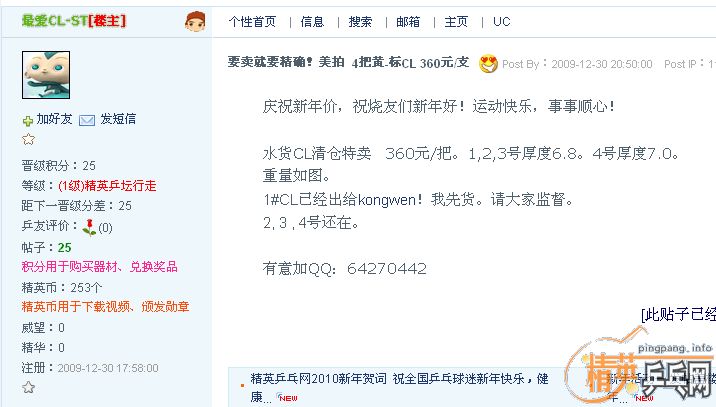Screen dimensions: 716x407
Task: Open the user's avatar picture
Action: click(x=46, y=75)
